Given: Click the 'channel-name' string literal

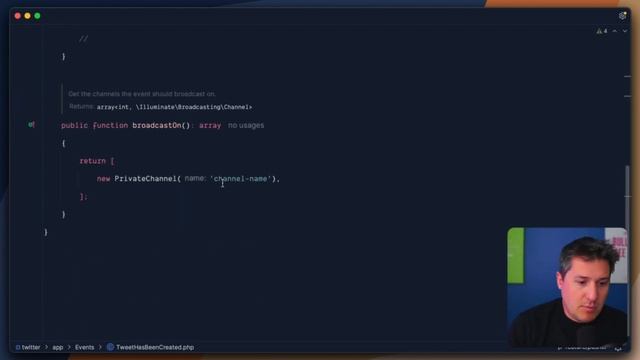Looking at the screenshot, I should pos(240,178).
